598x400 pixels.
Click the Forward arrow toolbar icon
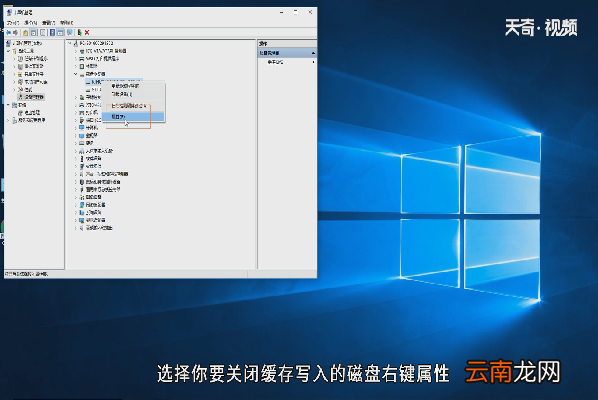tap(16, 33)
